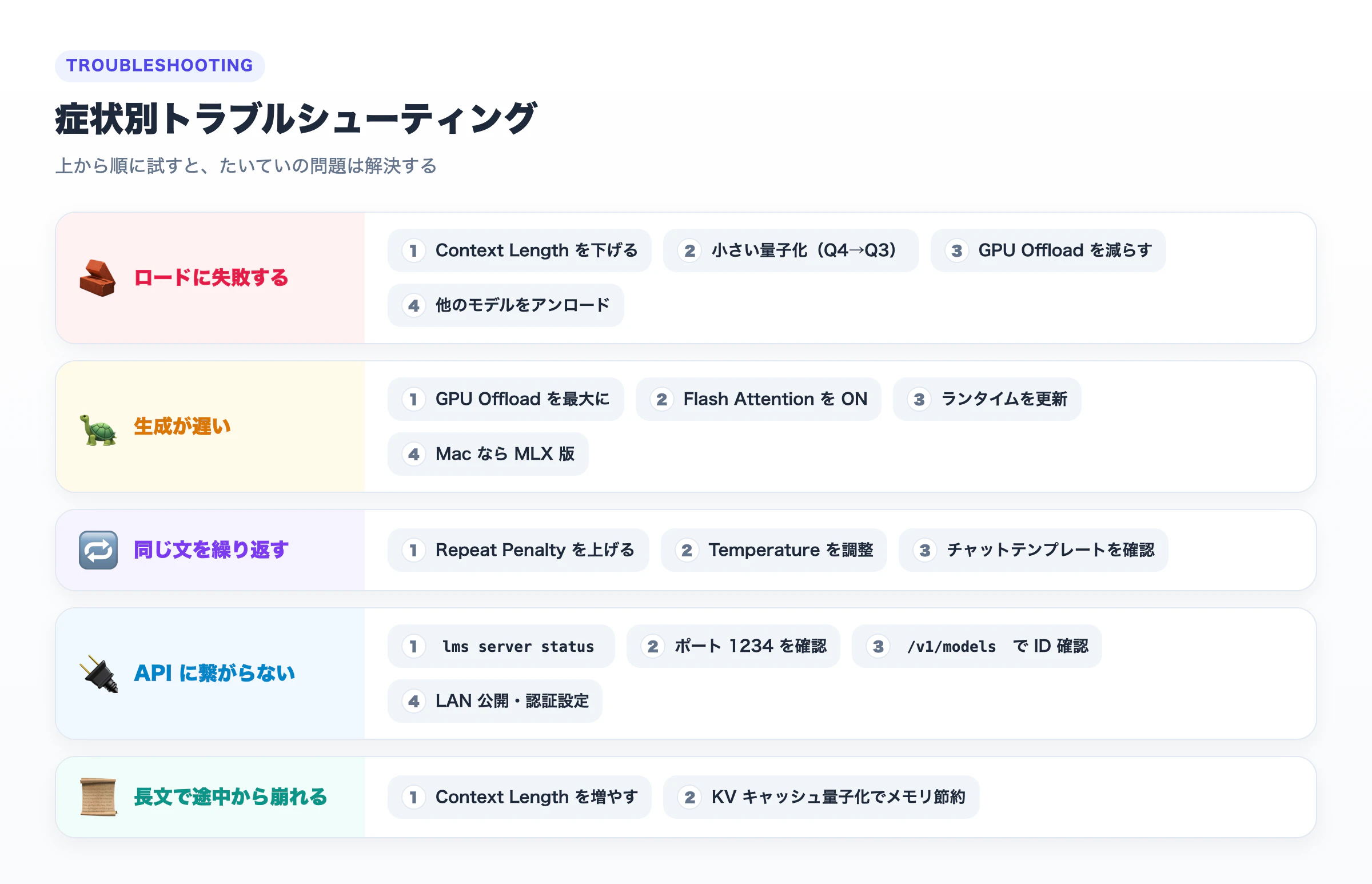1372x884 pixels.
Task: Click the 他のモデルをアンロード chip
Action: (505, 305)
